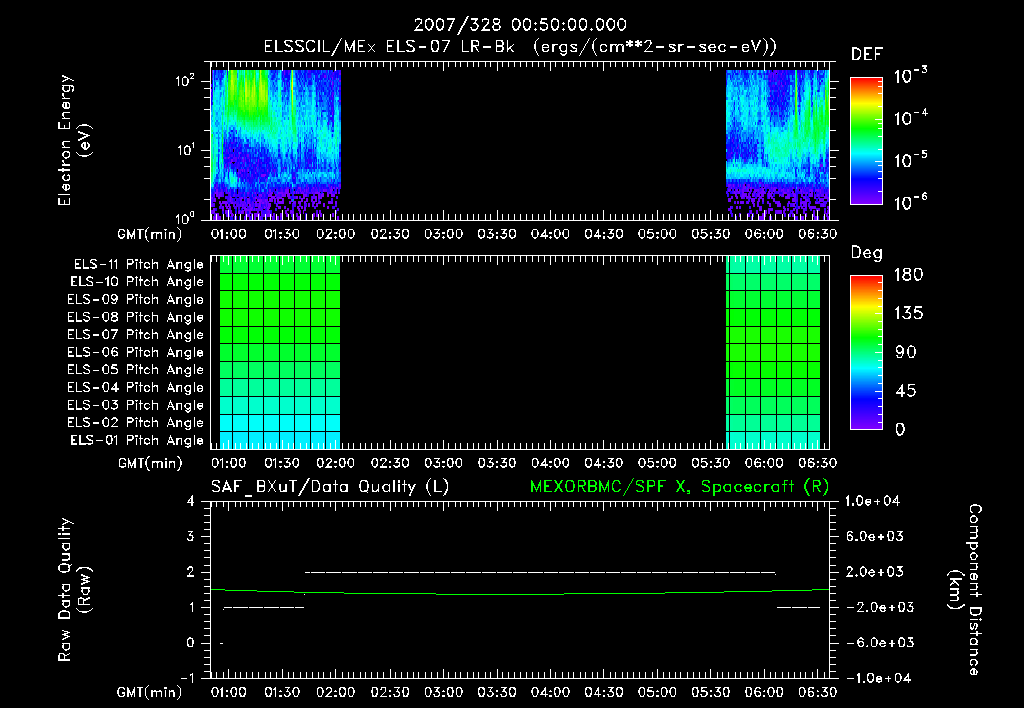Click the 1.0e+04 right axis value
The width and height of the screenshot is (1024, 708).
[x=872, y=501]
